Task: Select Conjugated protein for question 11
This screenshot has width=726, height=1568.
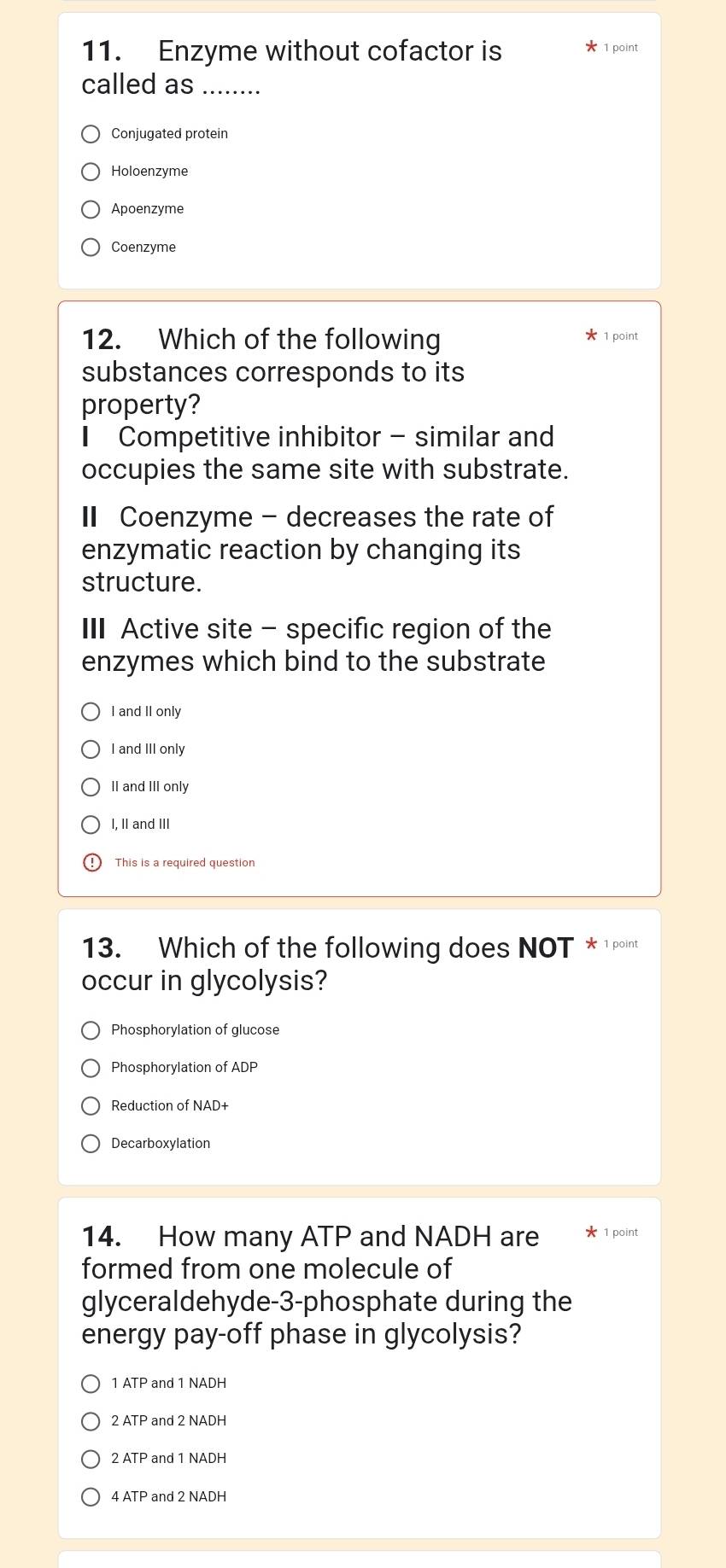Action: (91, 134)
